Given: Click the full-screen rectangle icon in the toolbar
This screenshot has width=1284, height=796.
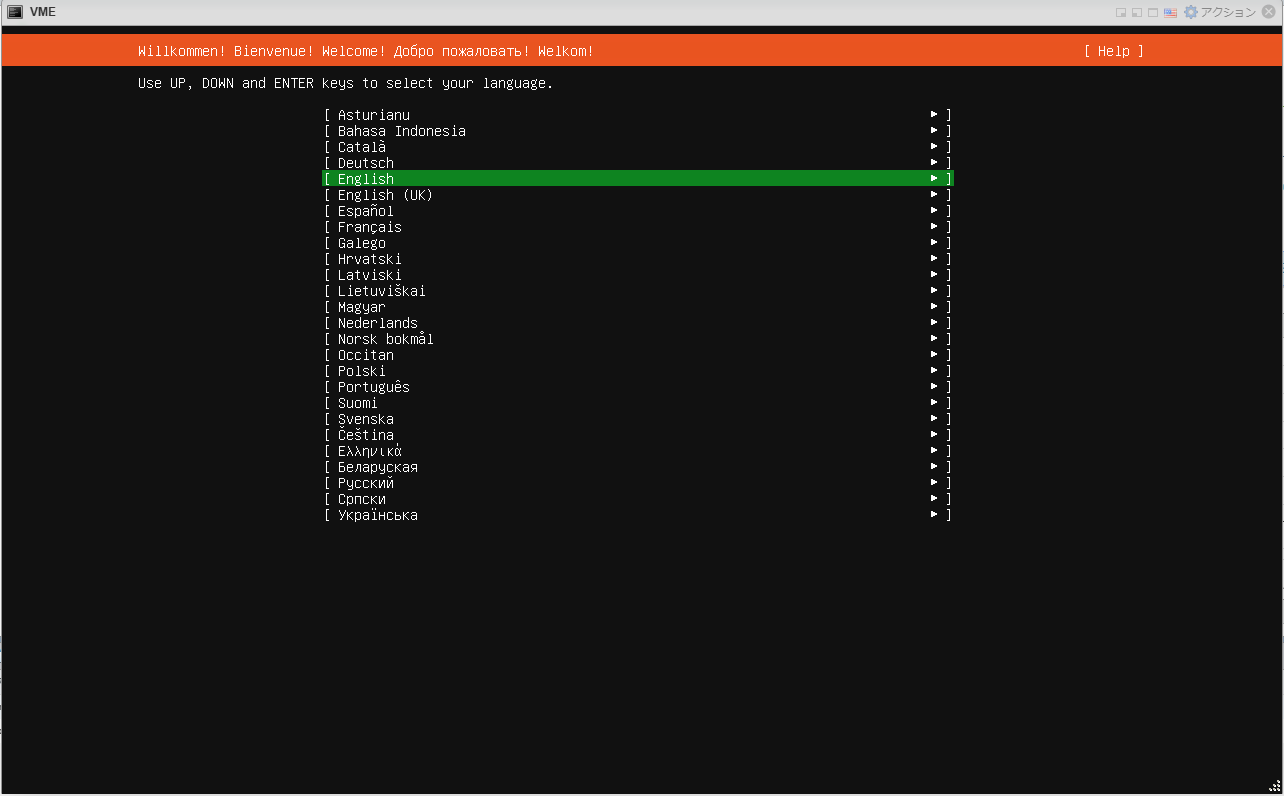Looking at the screenshot, I should coord(1152,11).
